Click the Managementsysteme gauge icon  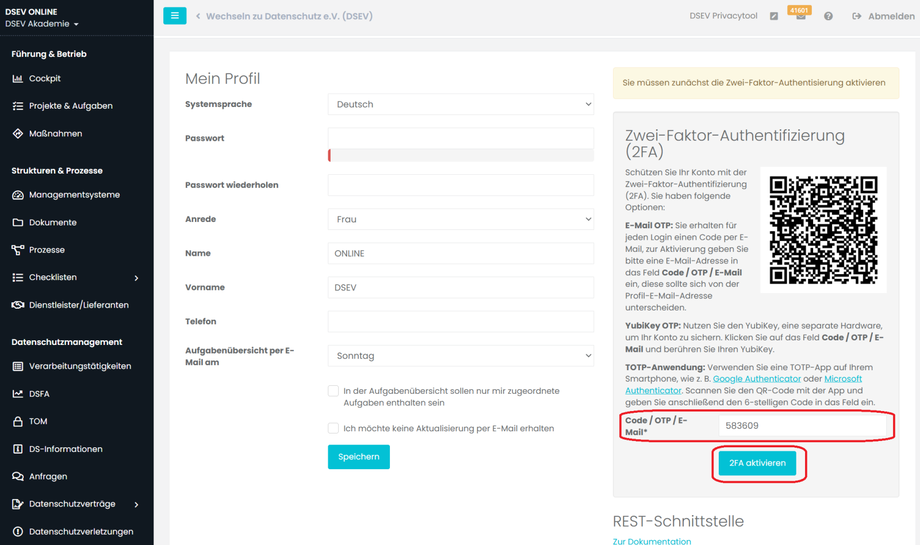[18, 195]
